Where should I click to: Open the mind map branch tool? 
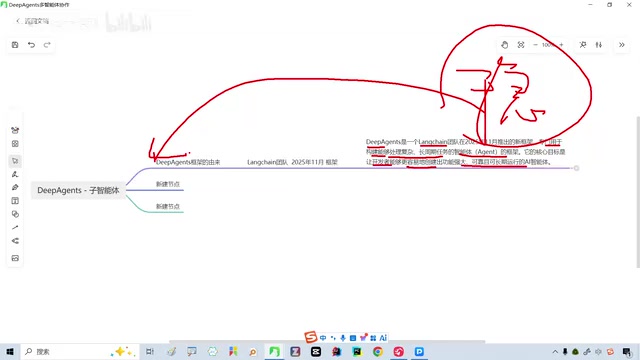(x=15, y=241)
